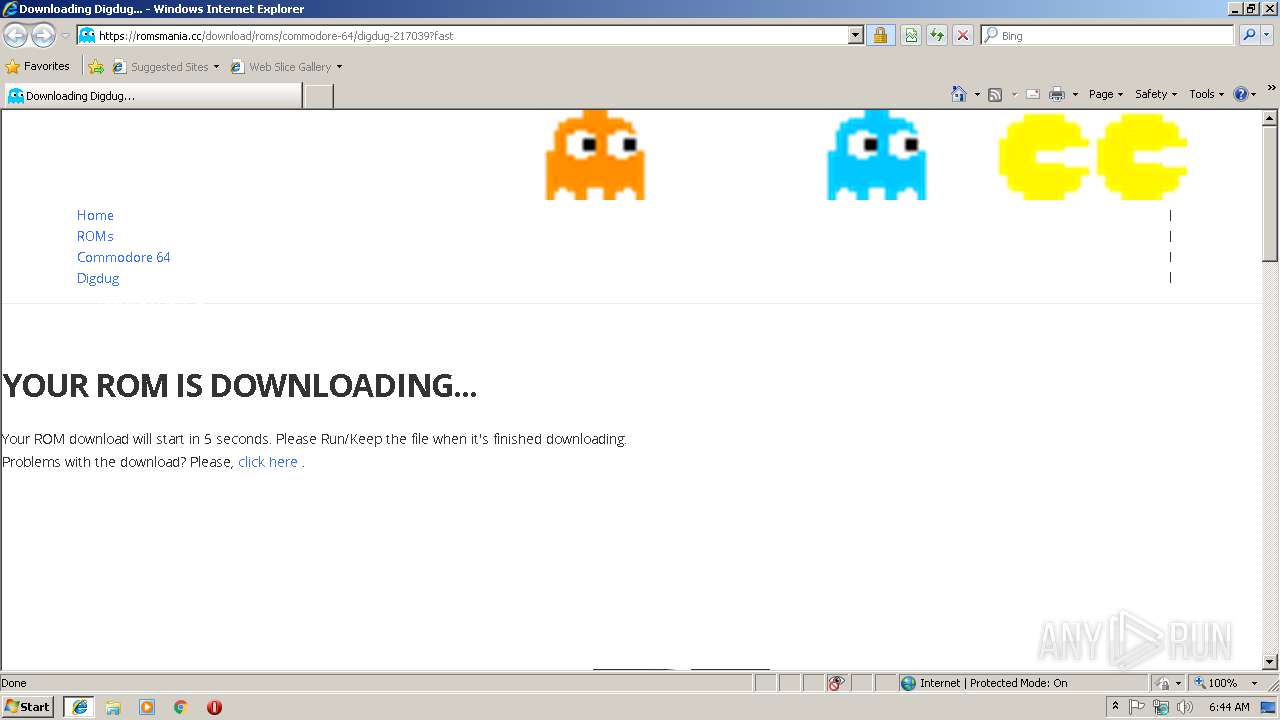Show hidden tray icons arrow
The image size is (1280, 720).
click(1115, 707)
